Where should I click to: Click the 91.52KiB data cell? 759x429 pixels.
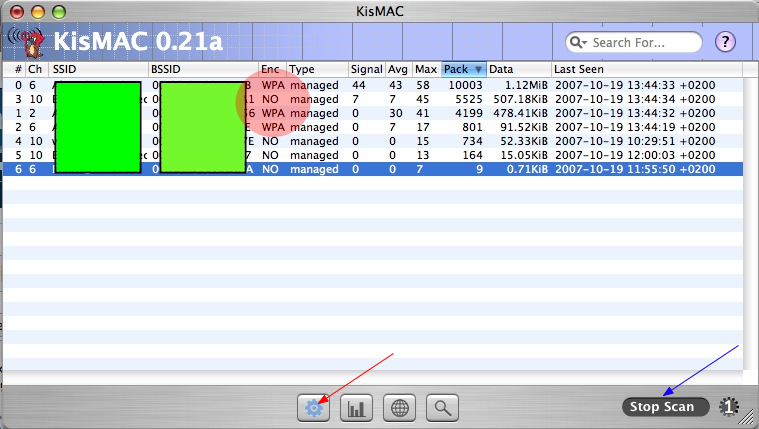point(524,127)
